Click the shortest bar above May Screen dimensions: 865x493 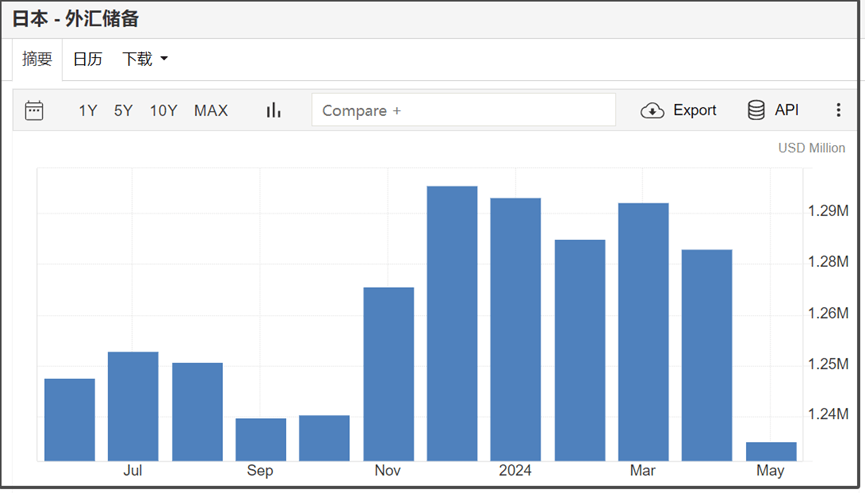771,451
